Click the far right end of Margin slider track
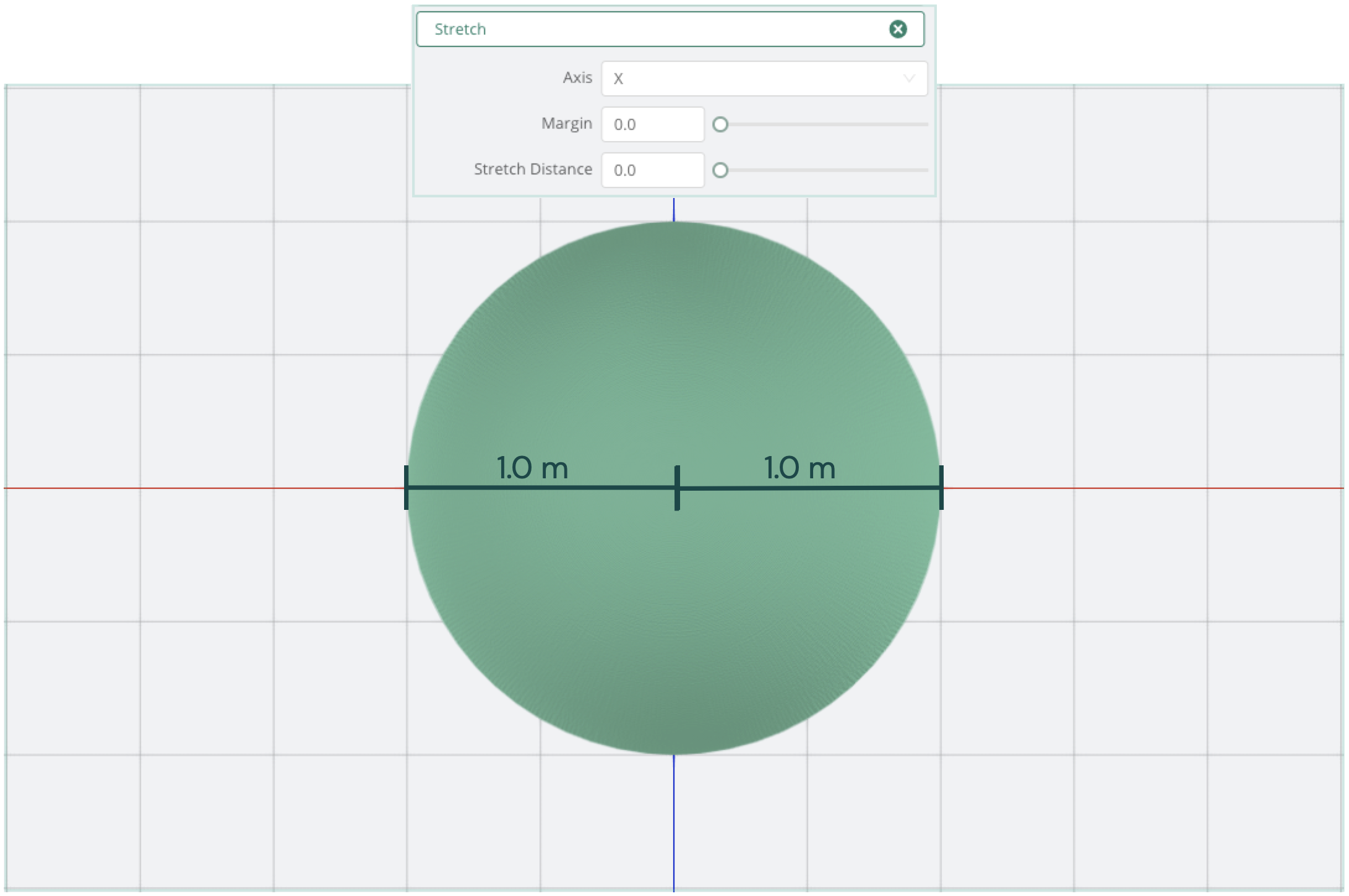 tap(925, 125)
